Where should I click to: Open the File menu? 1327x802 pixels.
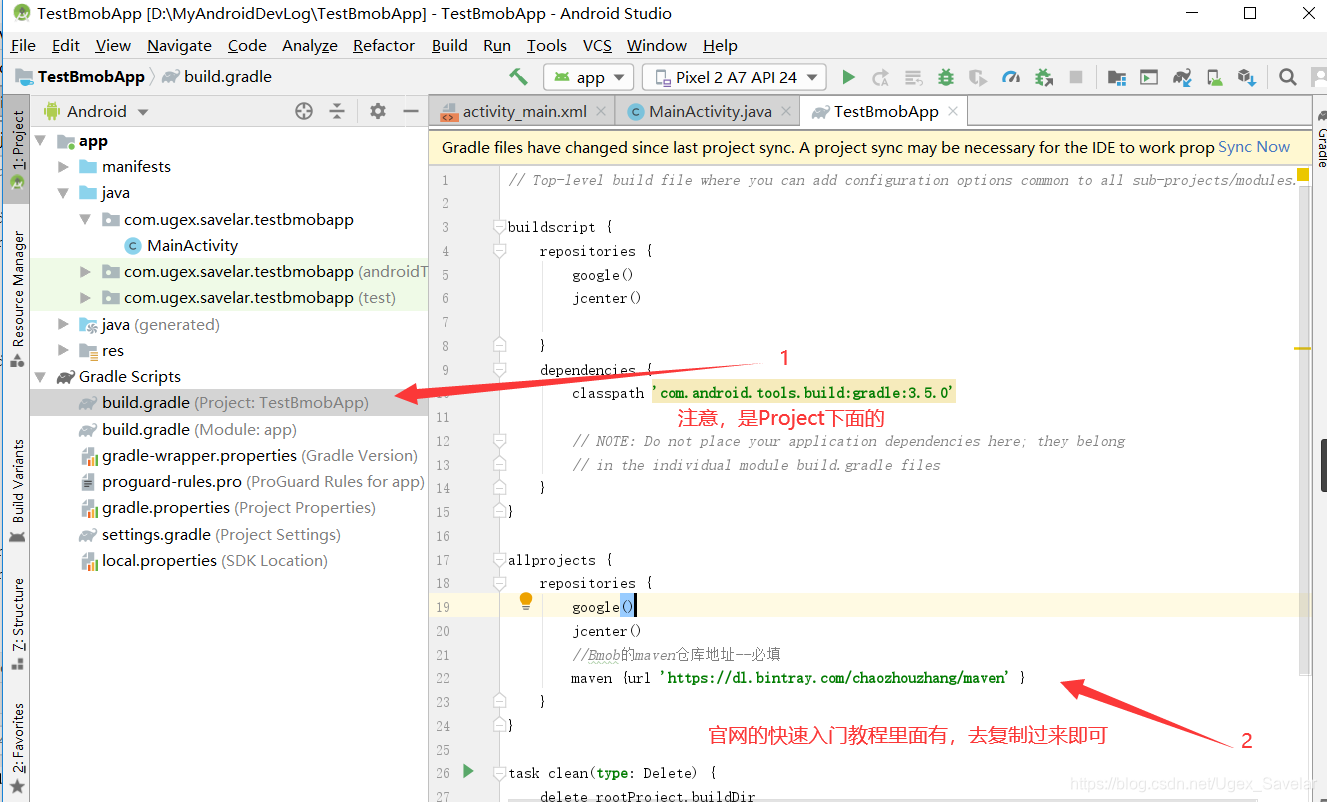(x=23, y=45)
